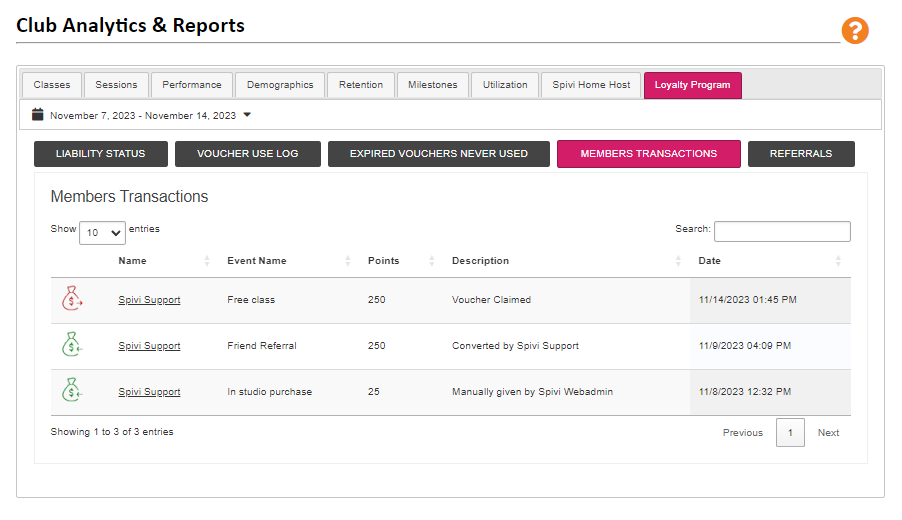Switch to the Retention tab
This screenshot has height=520, width=902.
361,85
